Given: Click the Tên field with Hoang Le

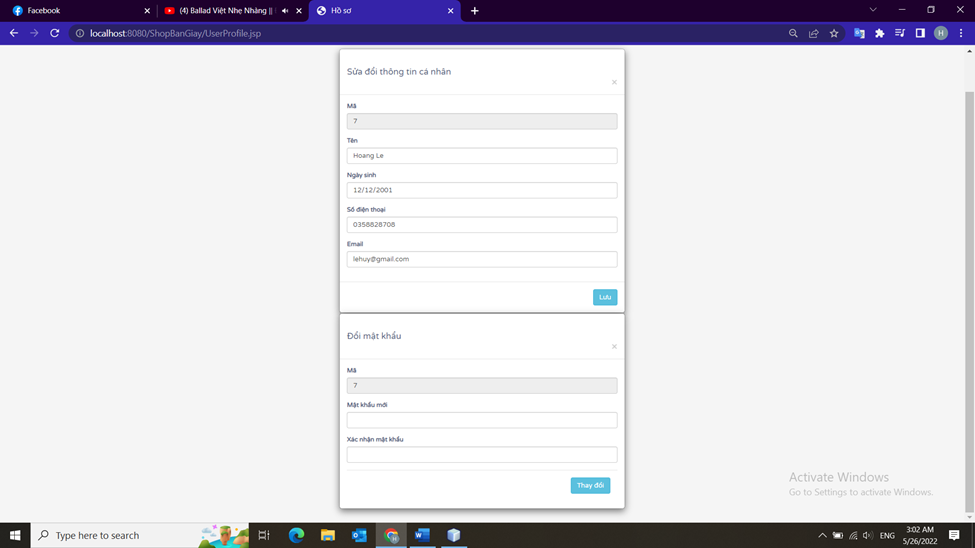Looking at the screenshot, I should point(482,156).
